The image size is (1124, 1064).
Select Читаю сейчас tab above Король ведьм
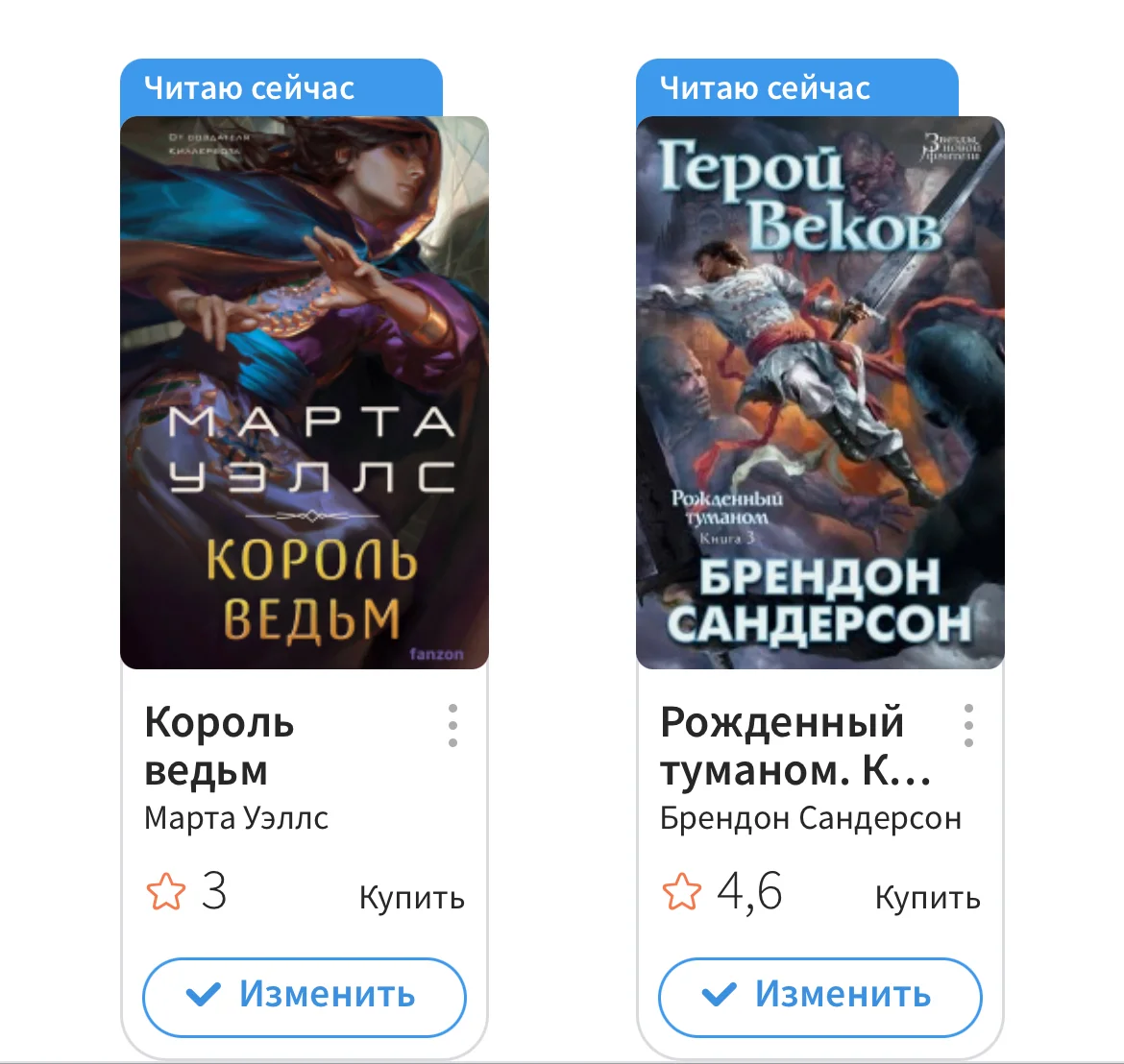(x=281, y=87)
